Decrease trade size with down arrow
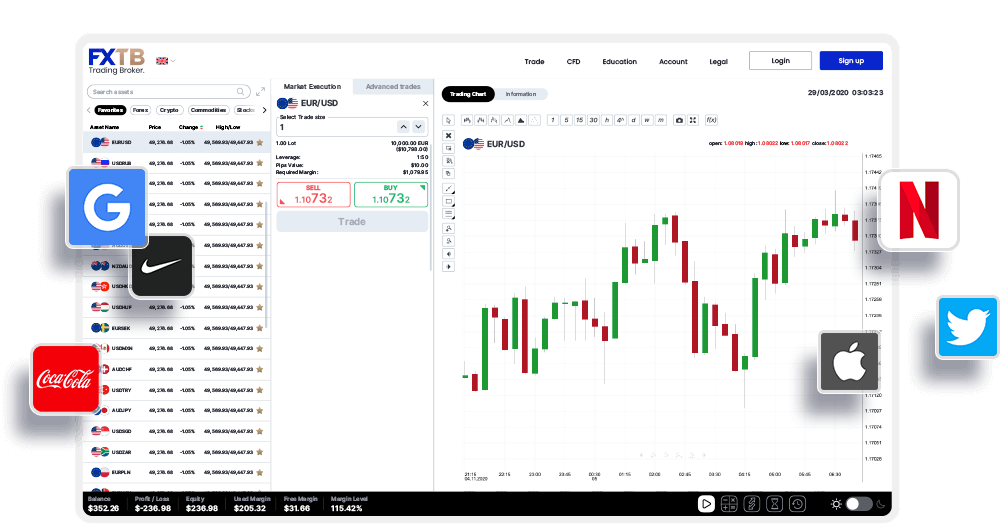 coord(418,127)
